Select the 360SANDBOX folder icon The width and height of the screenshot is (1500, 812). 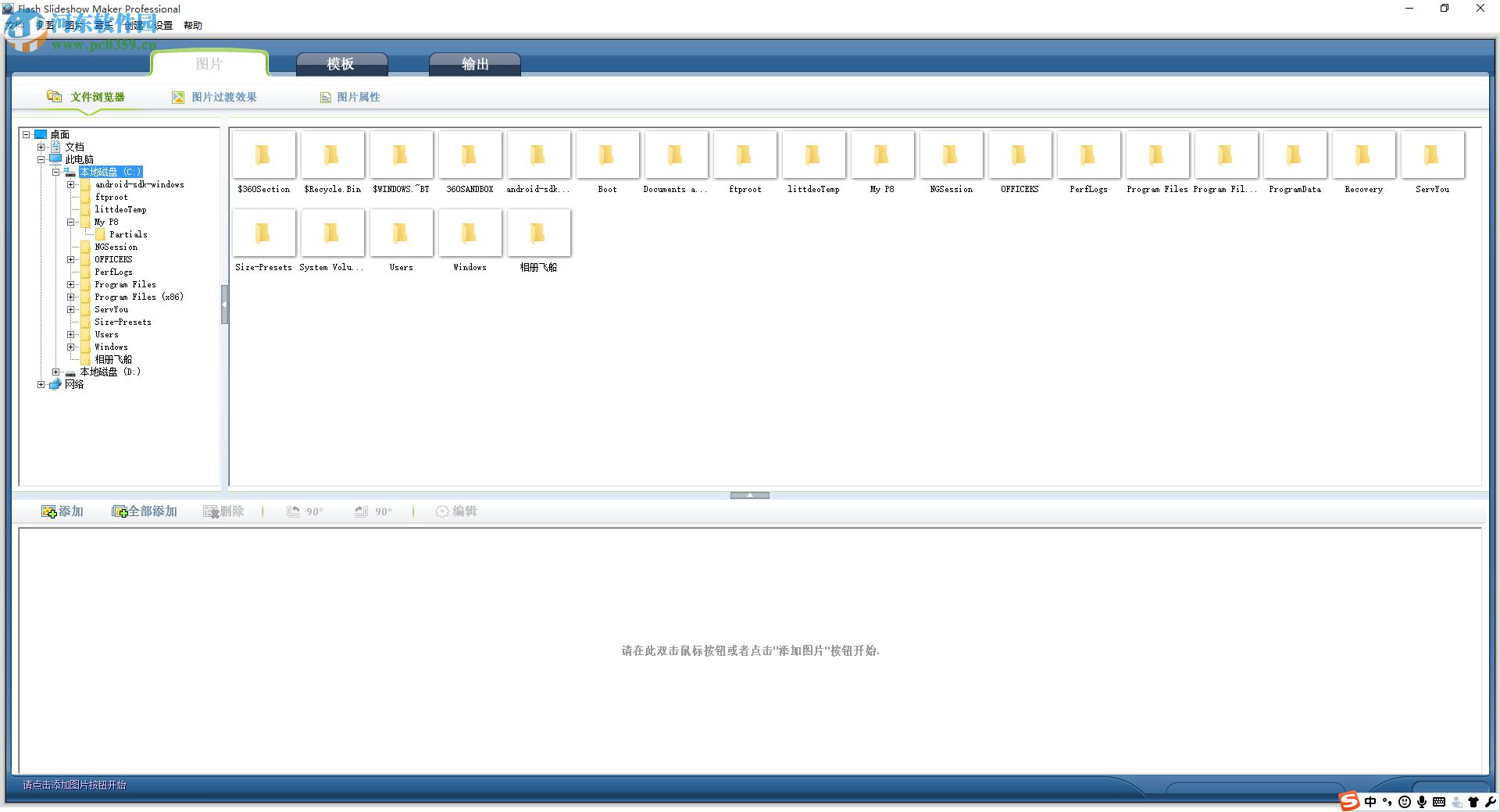coord(470,155)
